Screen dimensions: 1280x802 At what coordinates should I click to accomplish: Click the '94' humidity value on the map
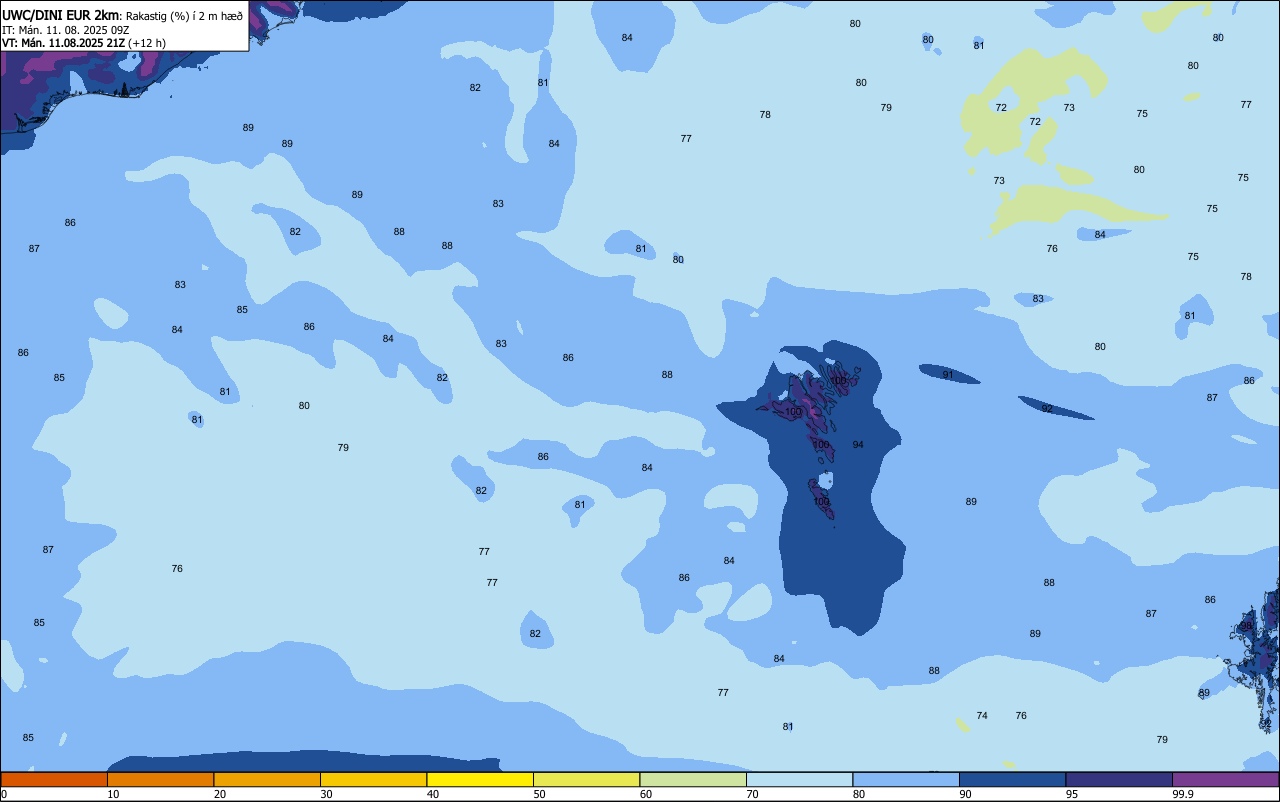pos(858,445)
